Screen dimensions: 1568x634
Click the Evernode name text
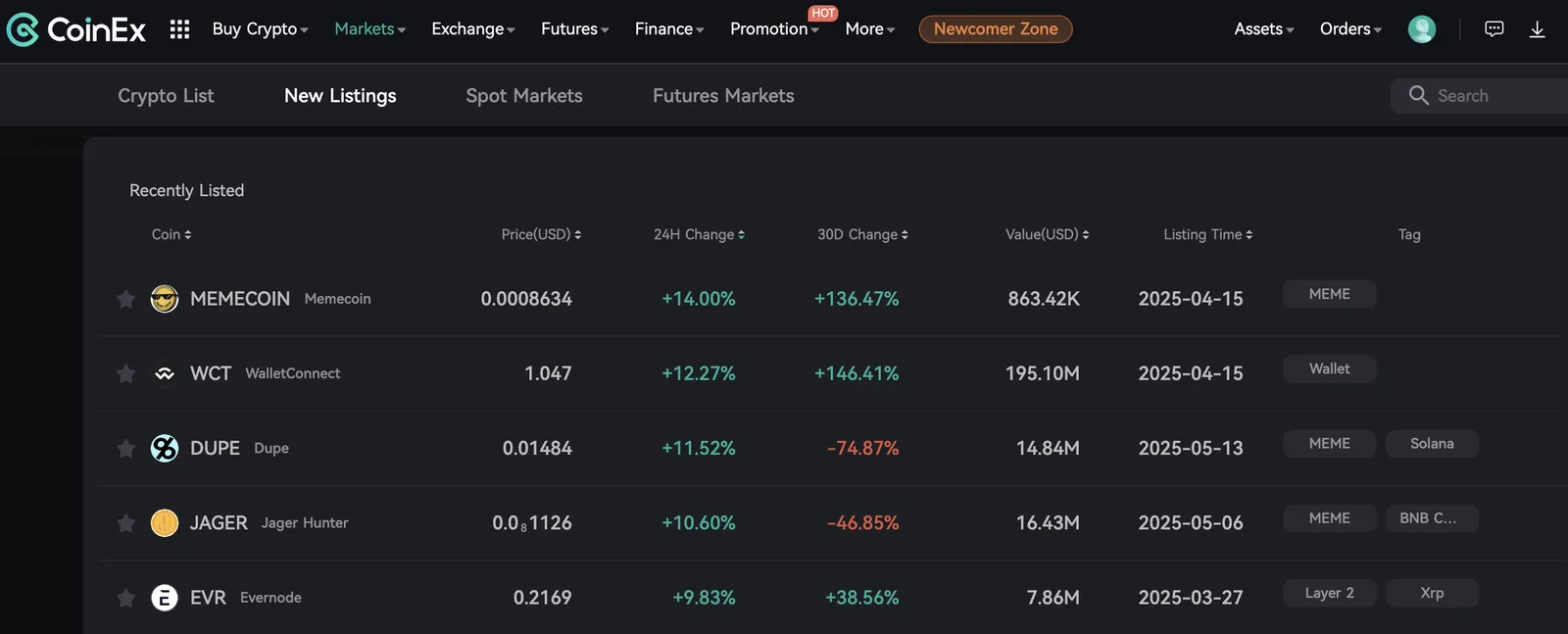coord(270,598)
